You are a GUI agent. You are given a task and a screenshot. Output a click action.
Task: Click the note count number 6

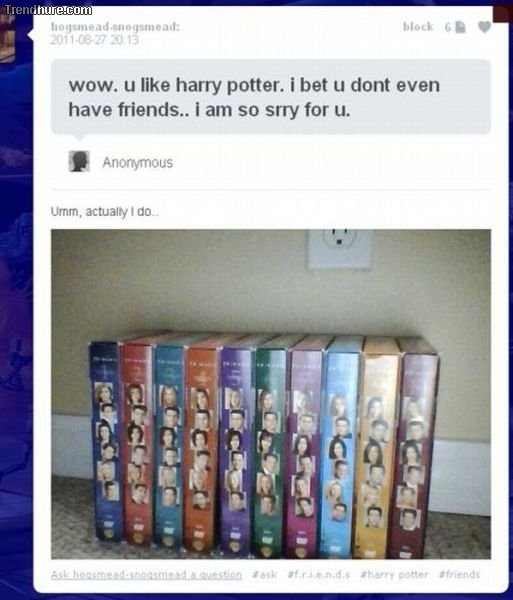(448, 27)
